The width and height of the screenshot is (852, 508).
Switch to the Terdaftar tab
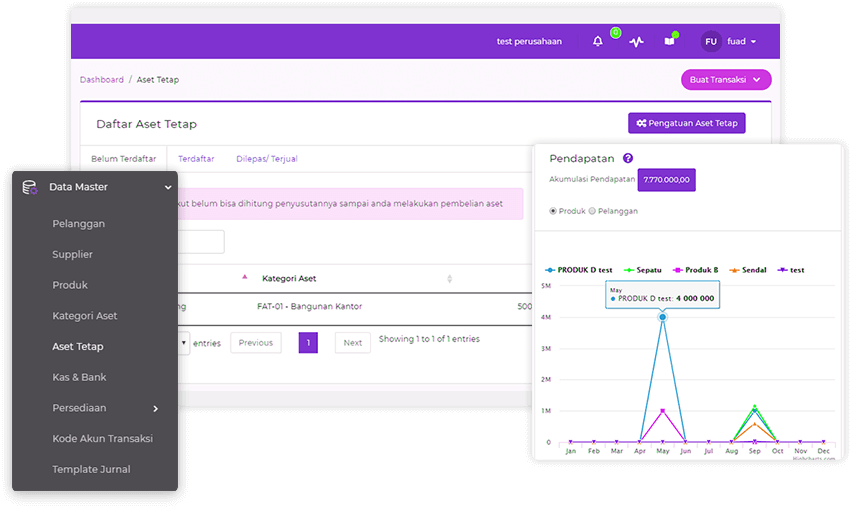pos(196,159)
